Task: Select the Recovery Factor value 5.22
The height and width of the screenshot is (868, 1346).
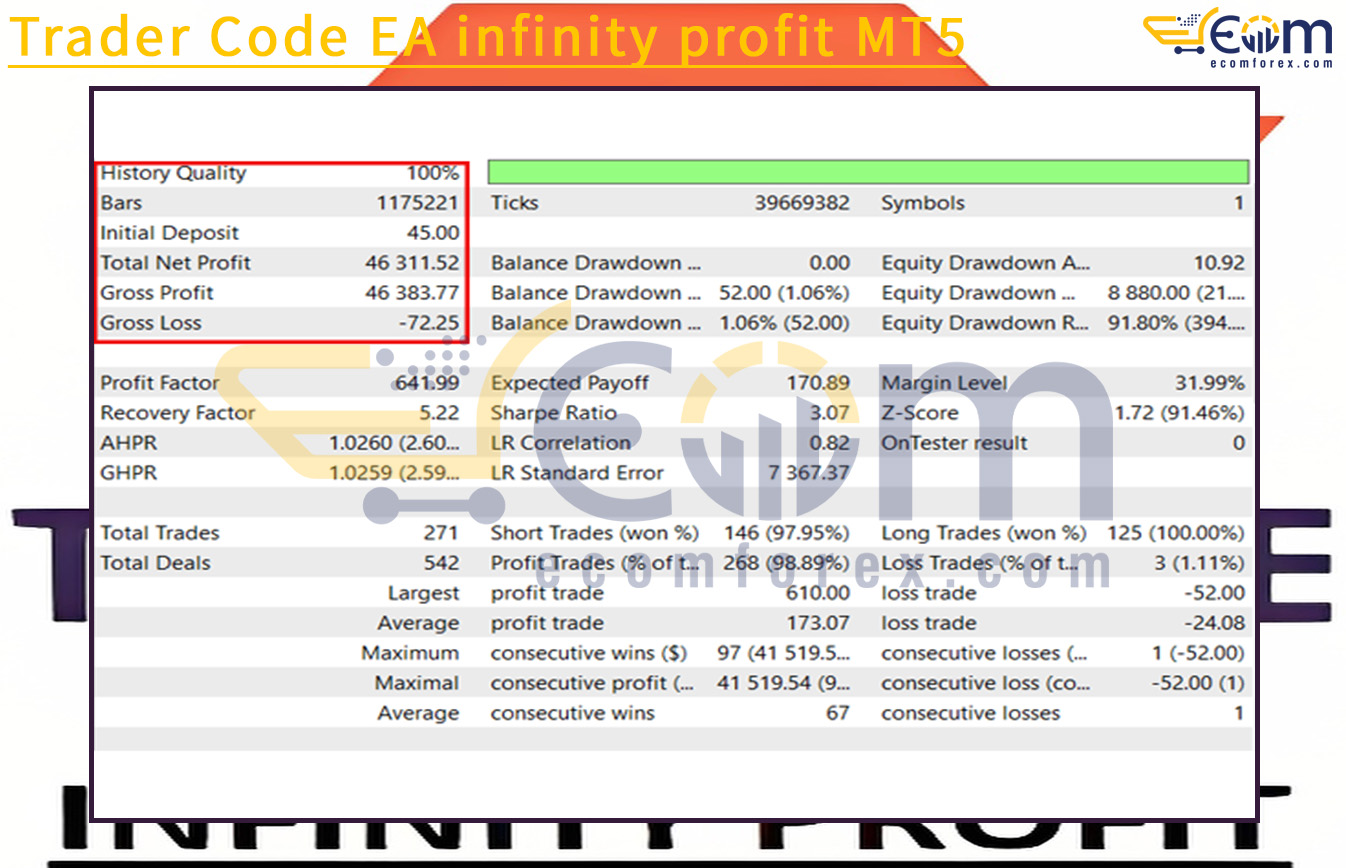Action: tap(440, 413)
